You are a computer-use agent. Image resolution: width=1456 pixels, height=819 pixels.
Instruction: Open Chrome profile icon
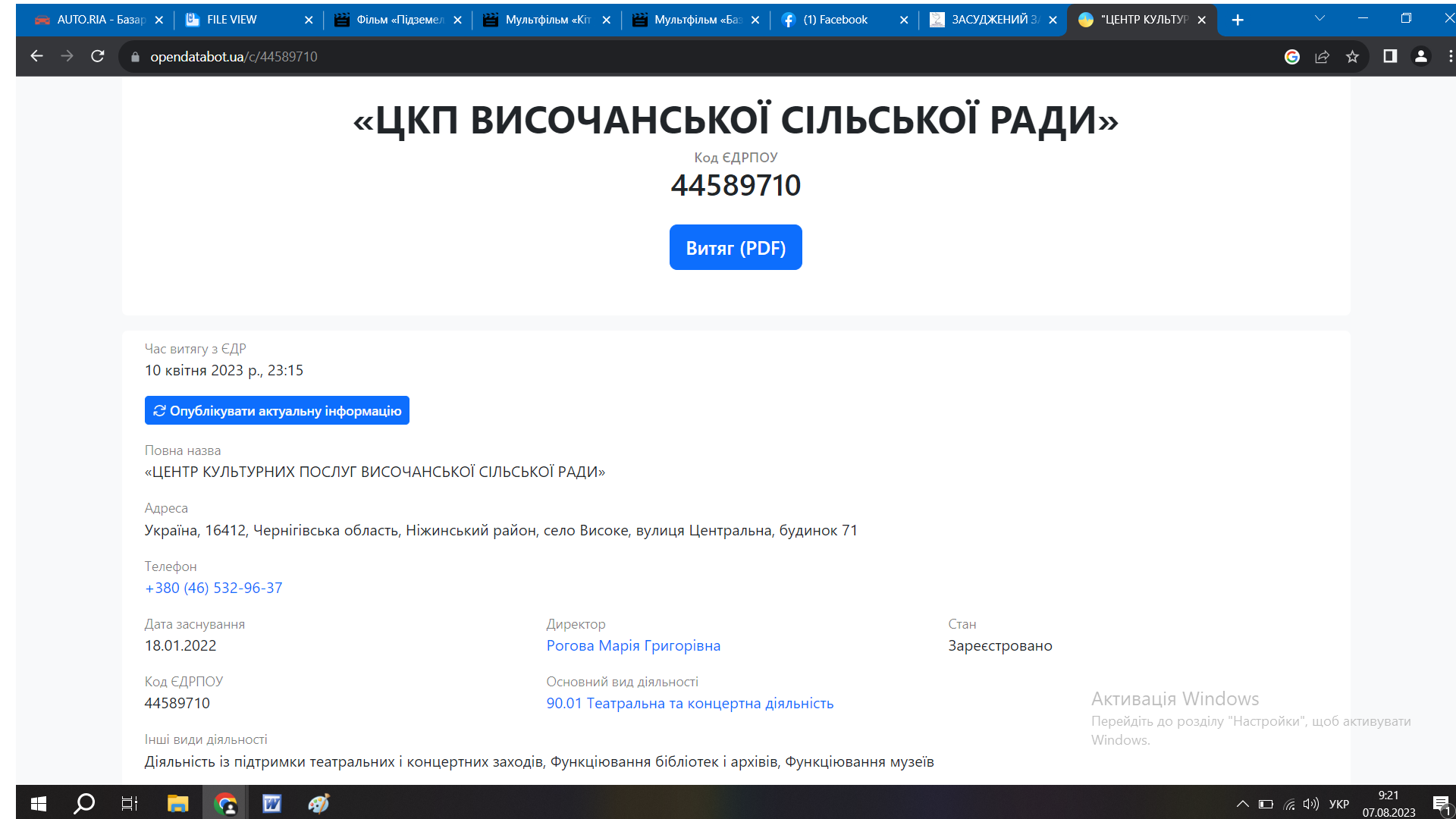pos(1421,56)
